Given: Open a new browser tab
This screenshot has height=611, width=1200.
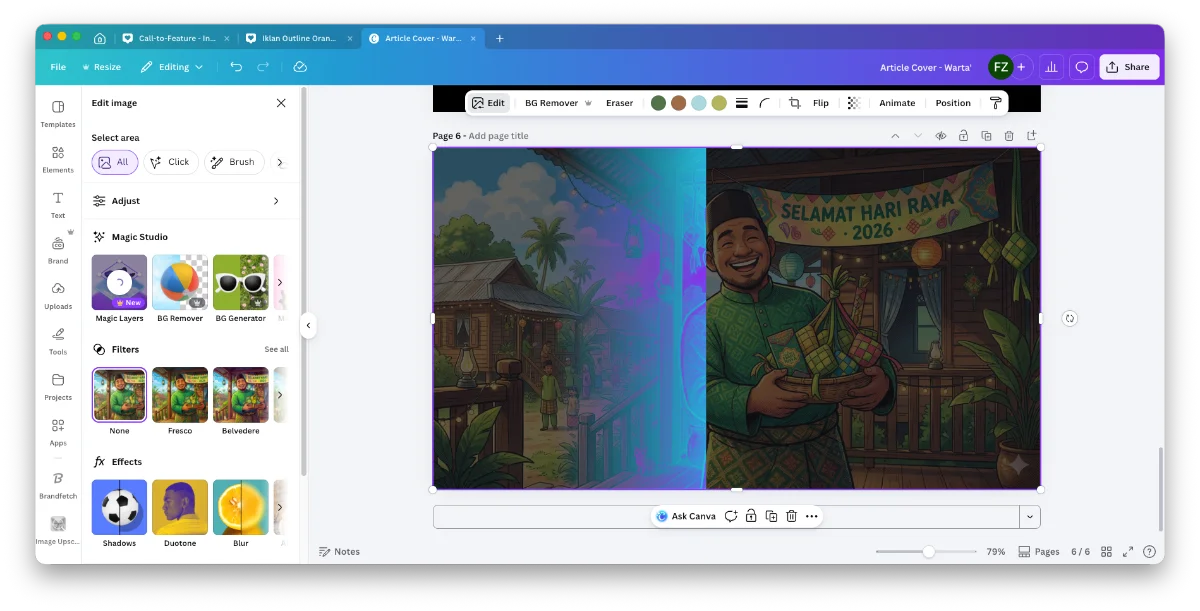Looking at the screenshot, I should pyautogui.click(x=500, y=39).
